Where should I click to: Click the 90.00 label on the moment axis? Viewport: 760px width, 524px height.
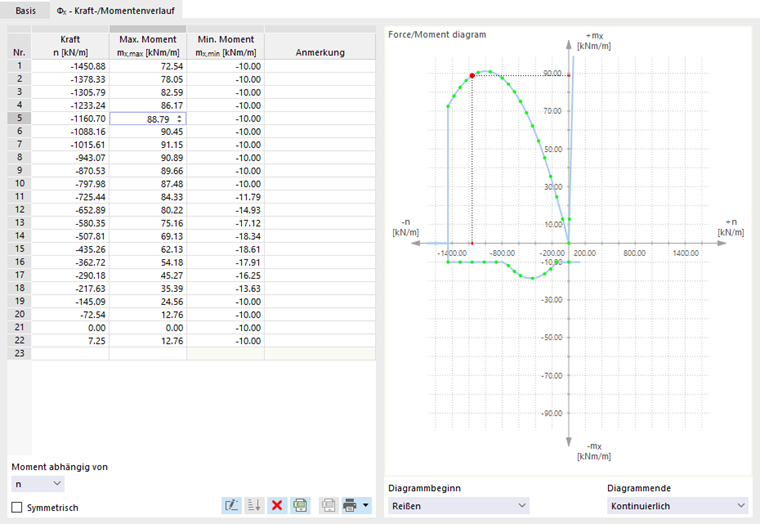point(552,73)
